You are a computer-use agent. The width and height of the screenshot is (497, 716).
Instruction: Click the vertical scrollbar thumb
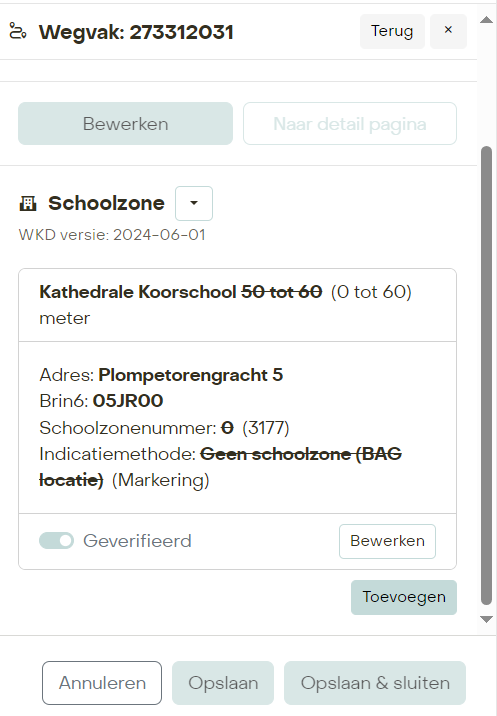pos(486,375)
